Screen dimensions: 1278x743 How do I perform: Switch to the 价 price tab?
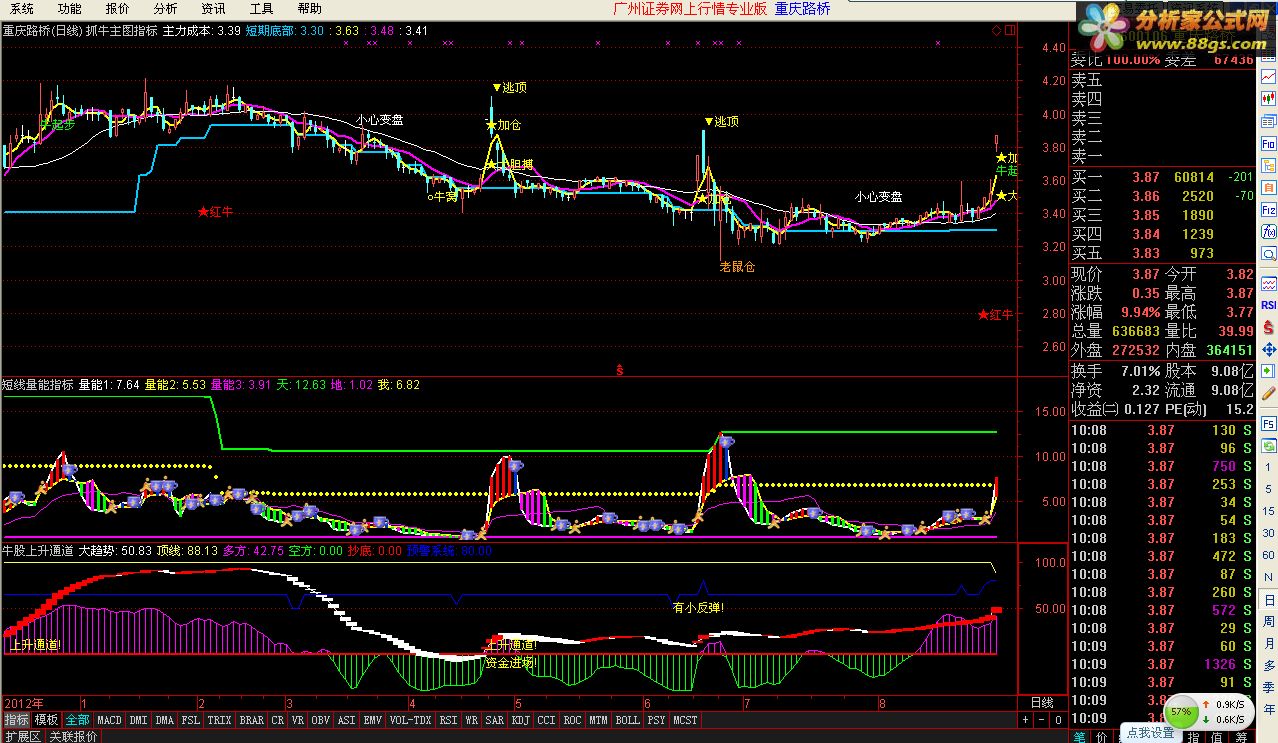point(1101,735)
